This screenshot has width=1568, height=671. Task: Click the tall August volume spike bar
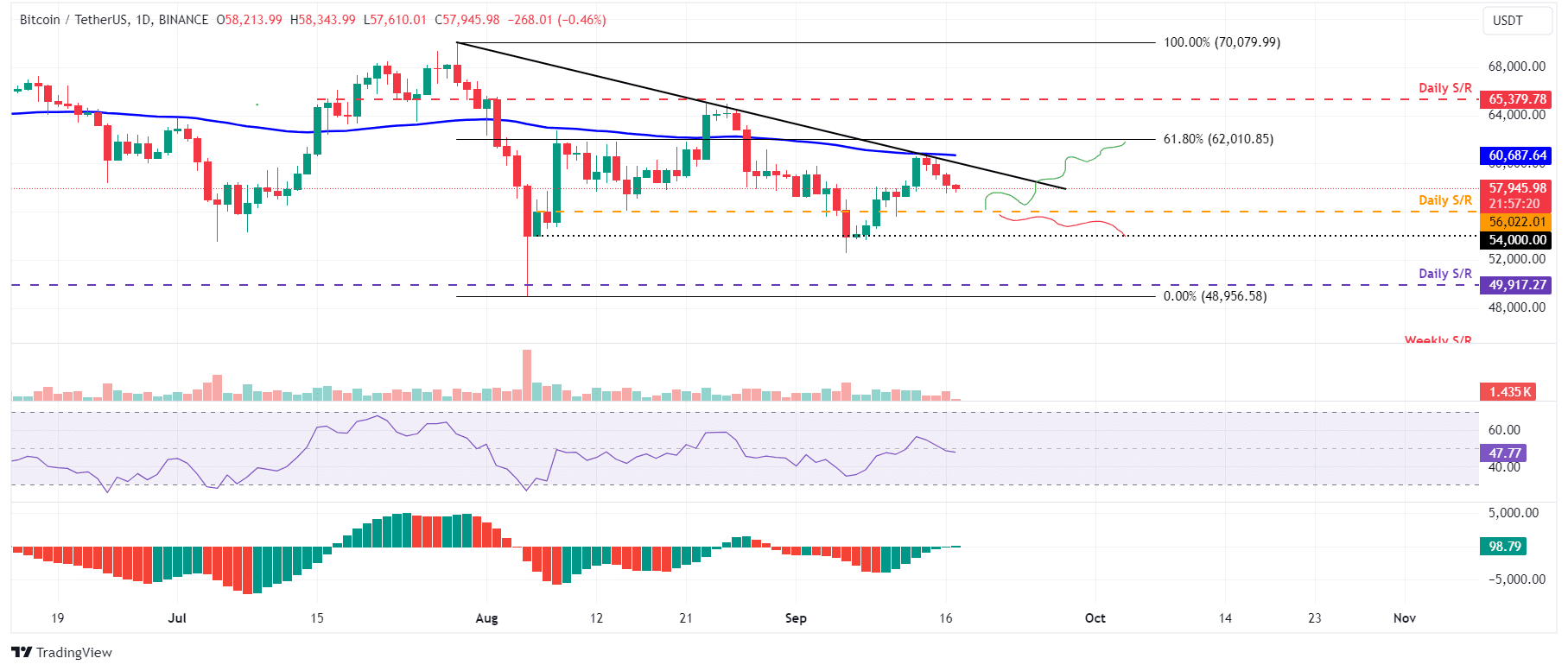[x=527, y=375]
